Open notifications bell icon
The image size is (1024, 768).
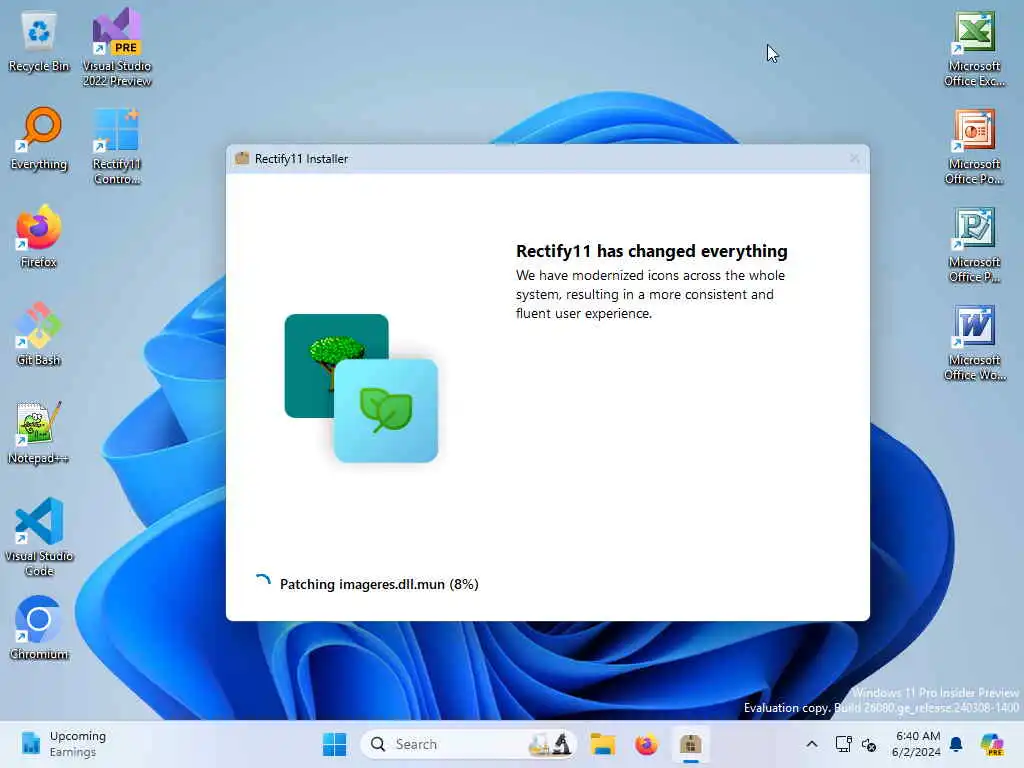(956, 744)
